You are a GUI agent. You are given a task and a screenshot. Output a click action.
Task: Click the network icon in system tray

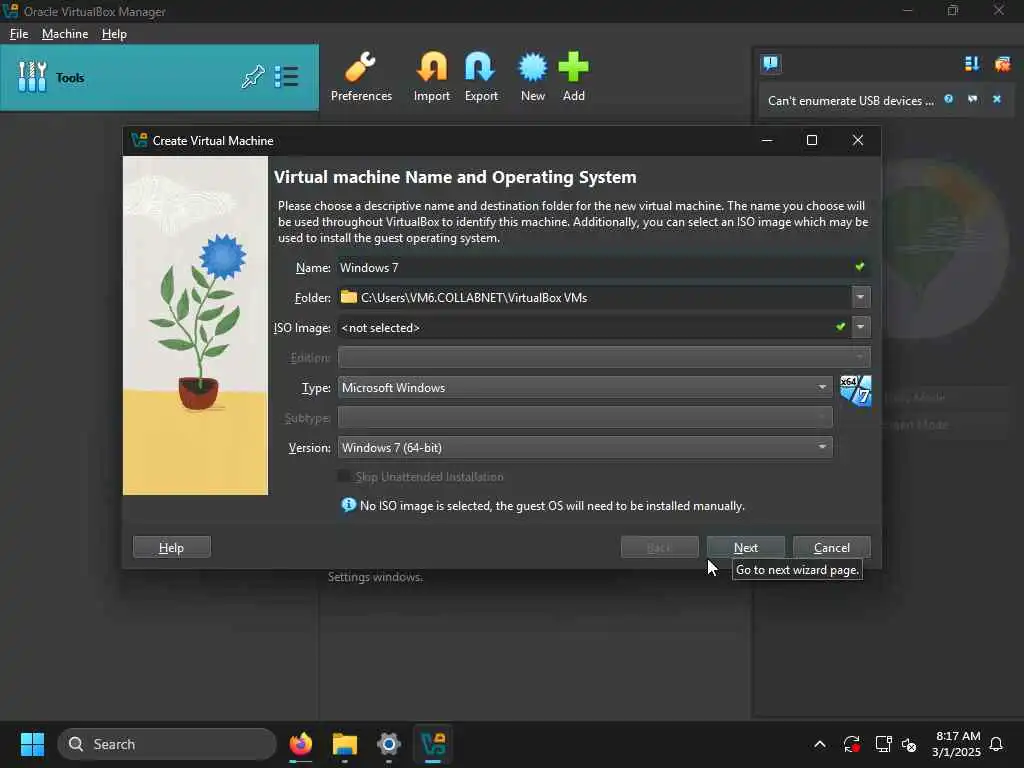883,744
